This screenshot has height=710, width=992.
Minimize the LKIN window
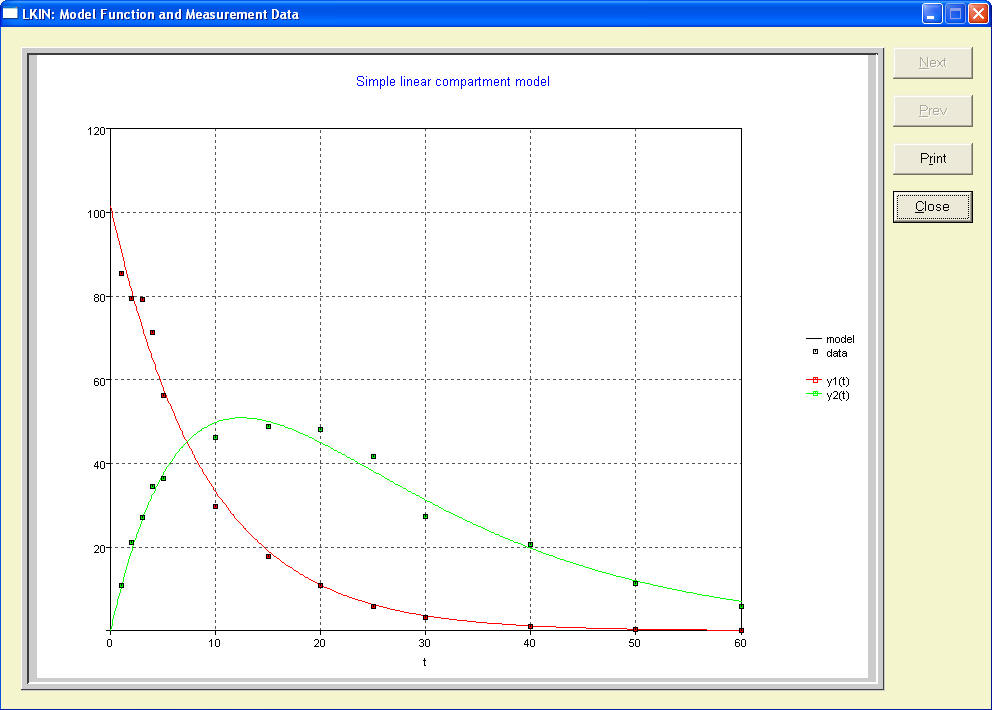click(x=932, y=14)
